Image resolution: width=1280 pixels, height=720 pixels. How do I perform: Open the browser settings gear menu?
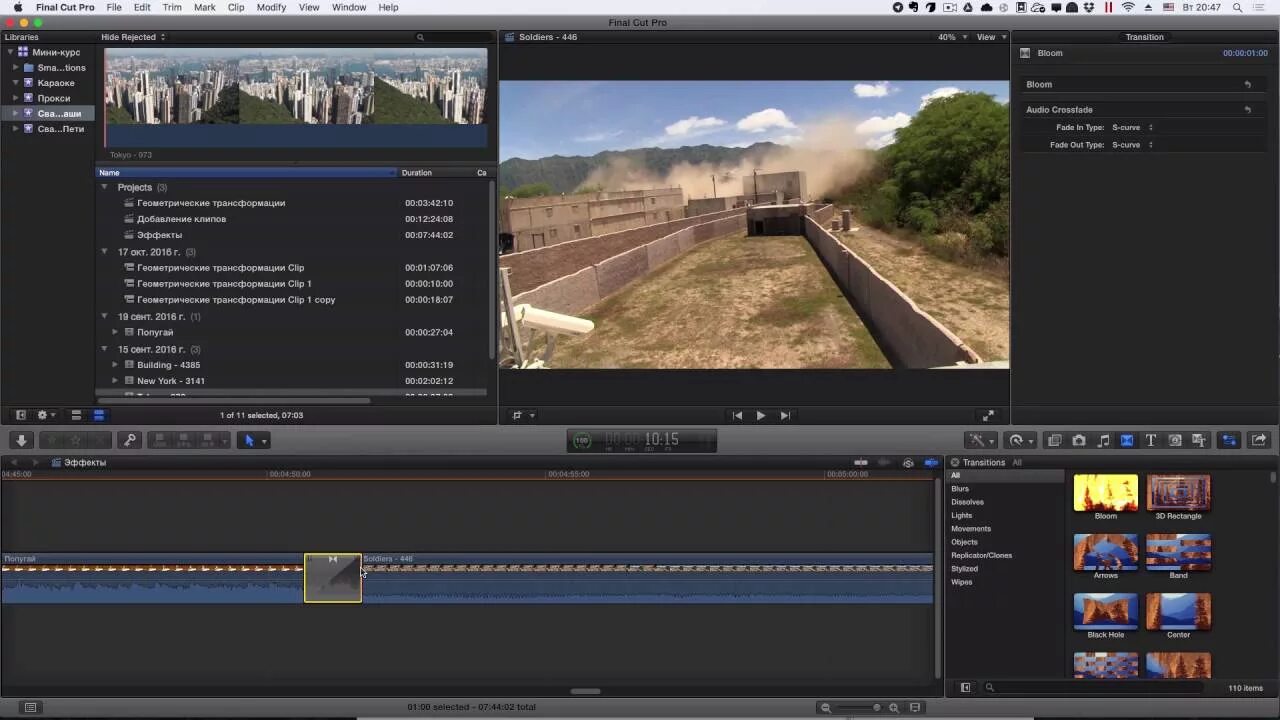45,415
